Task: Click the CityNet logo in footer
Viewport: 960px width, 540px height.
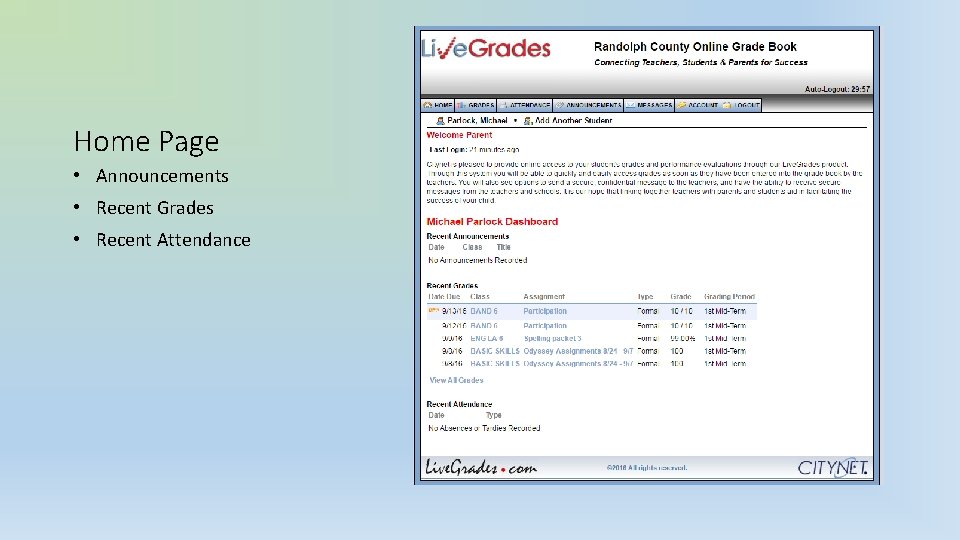Action: 832,468
